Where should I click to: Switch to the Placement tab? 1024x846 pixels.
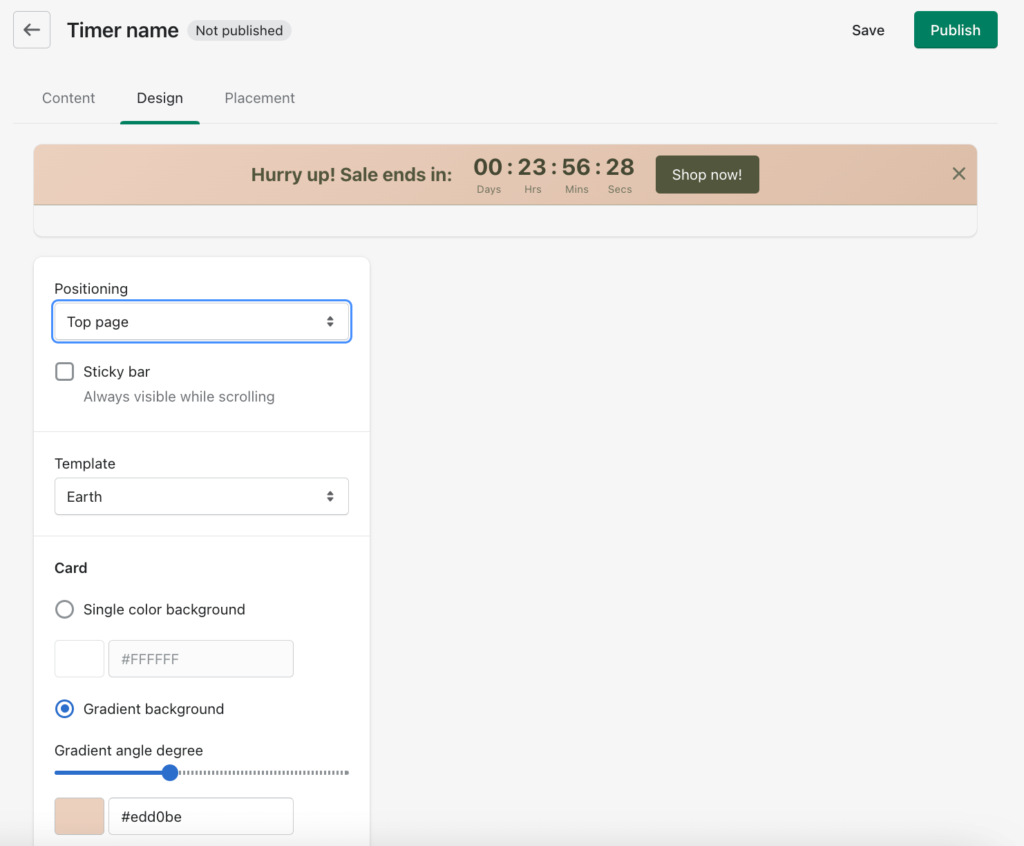pyautogui.click(x=259, y=98)
